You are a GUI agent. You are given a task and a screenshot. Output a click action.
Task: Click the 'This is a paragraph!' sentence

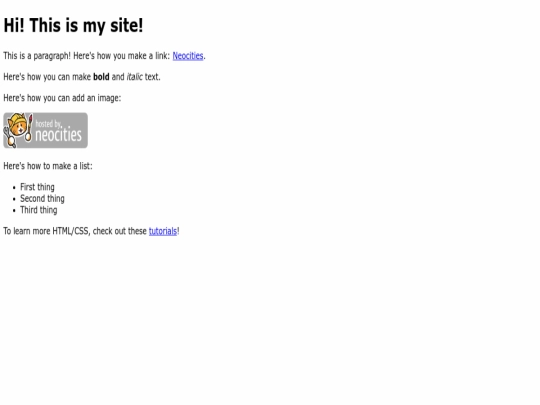(37, 56)
